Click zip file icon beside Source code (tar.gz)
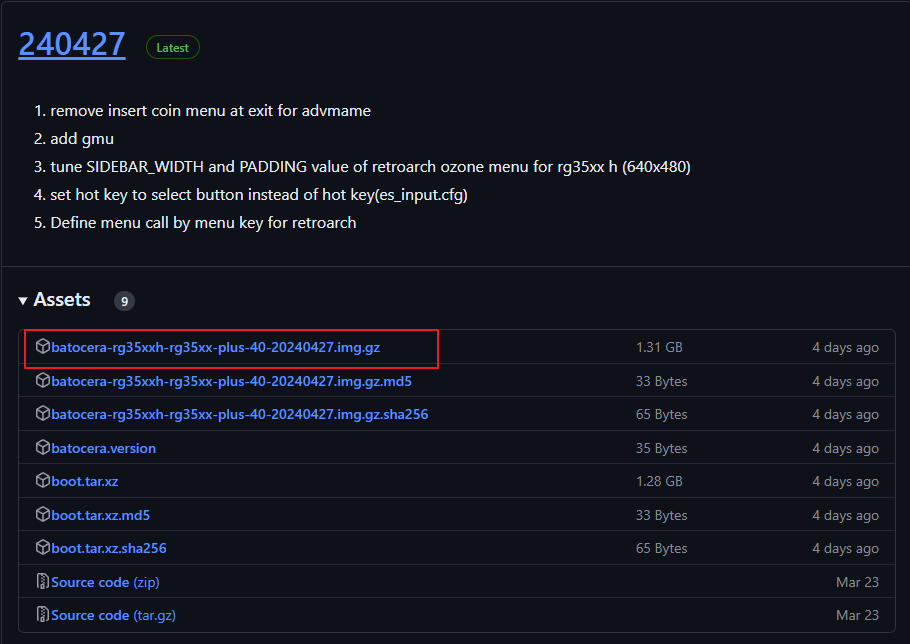The width and height of the screenshot is (910, 644). point(42,614)
